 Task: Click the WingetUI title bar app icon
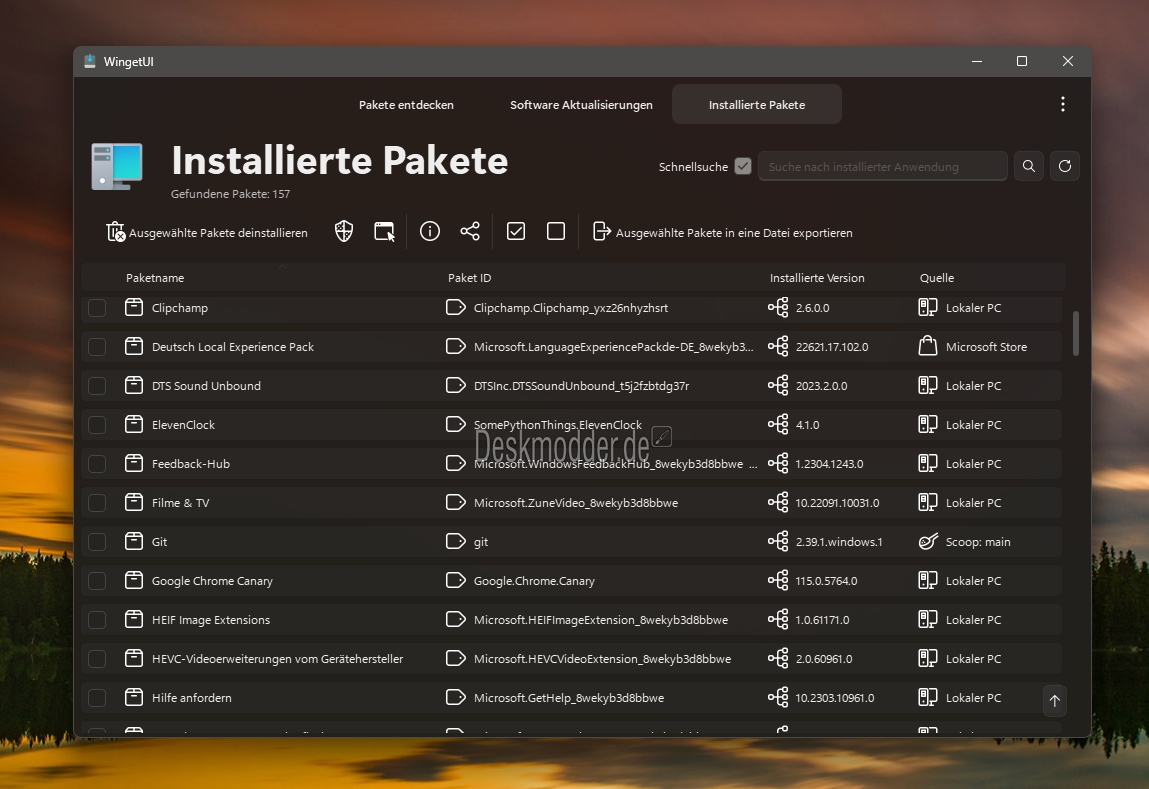pos(89,62)
